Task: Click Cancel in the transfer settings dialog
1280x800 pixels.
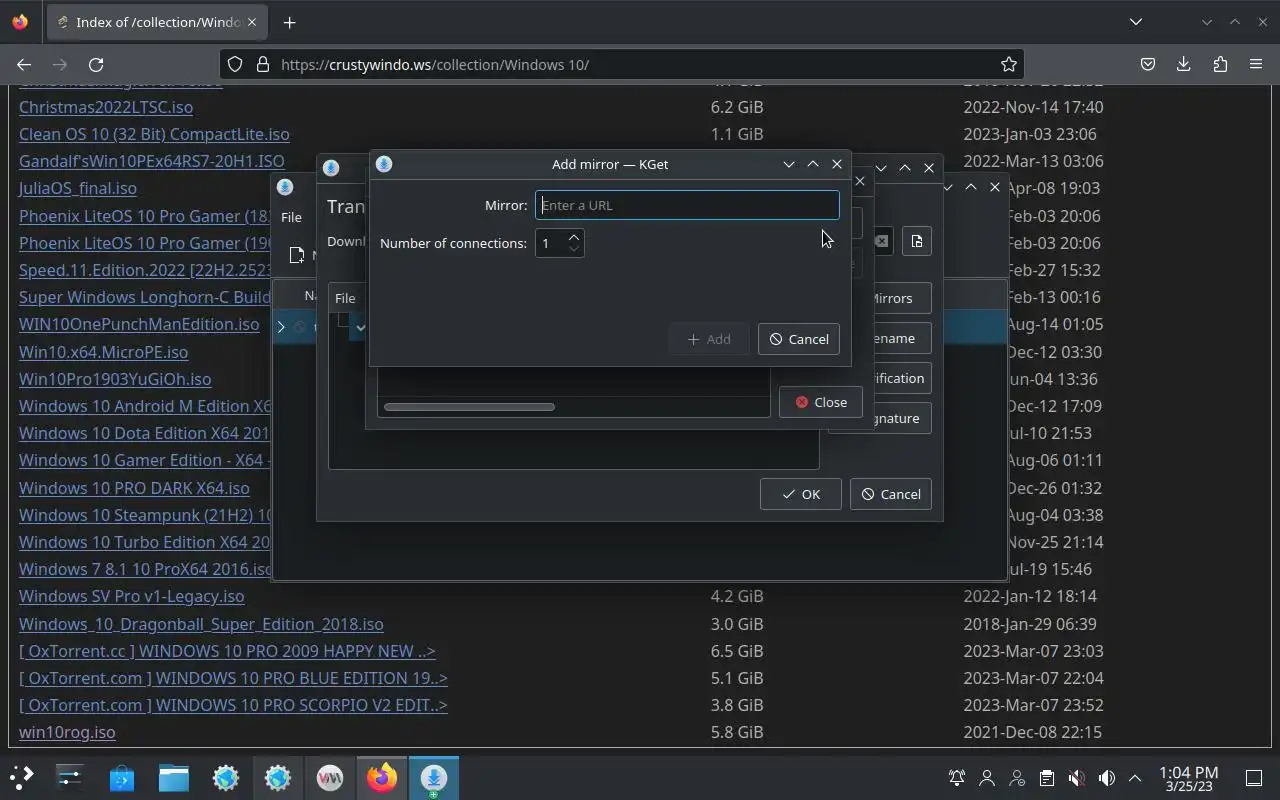Action: tap(891, 494)
